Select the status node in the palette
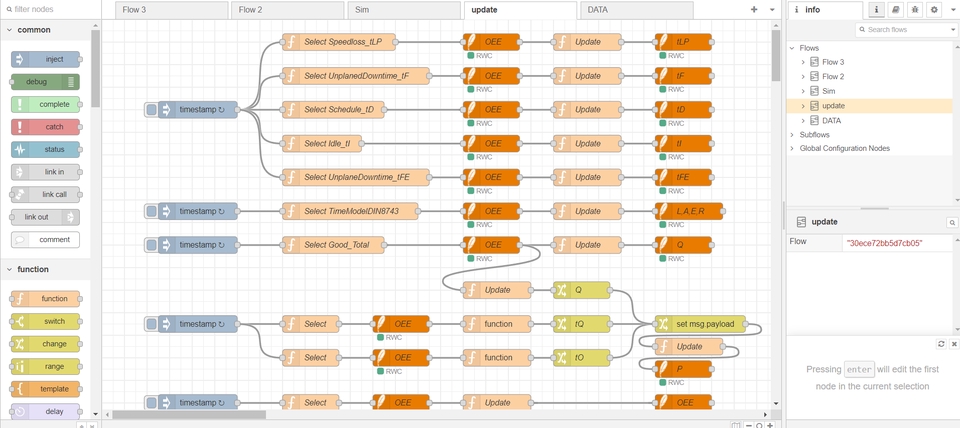The image size is (960, 428). click(45, 149)
